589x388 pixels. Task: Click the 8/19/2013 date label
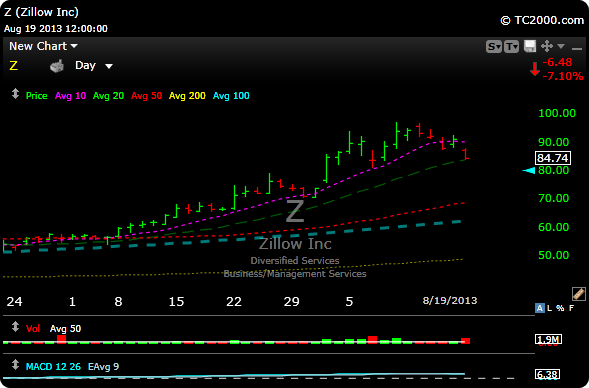click(x=450, y=300)
